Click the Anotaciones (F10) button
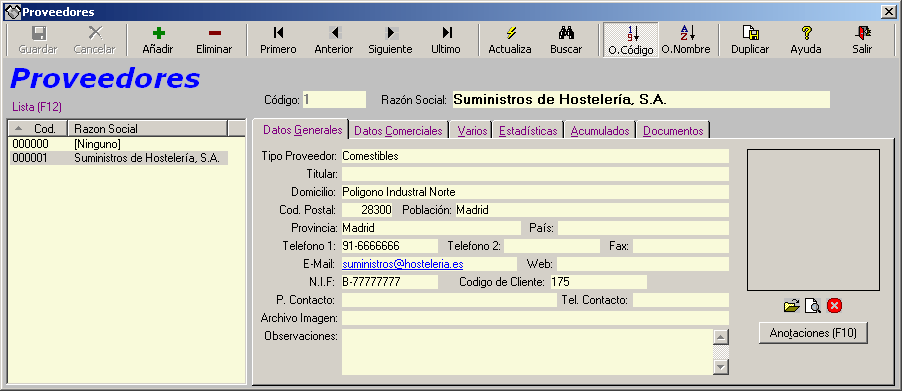This screenshot has width=902, height=391. [x=813, y=333]
